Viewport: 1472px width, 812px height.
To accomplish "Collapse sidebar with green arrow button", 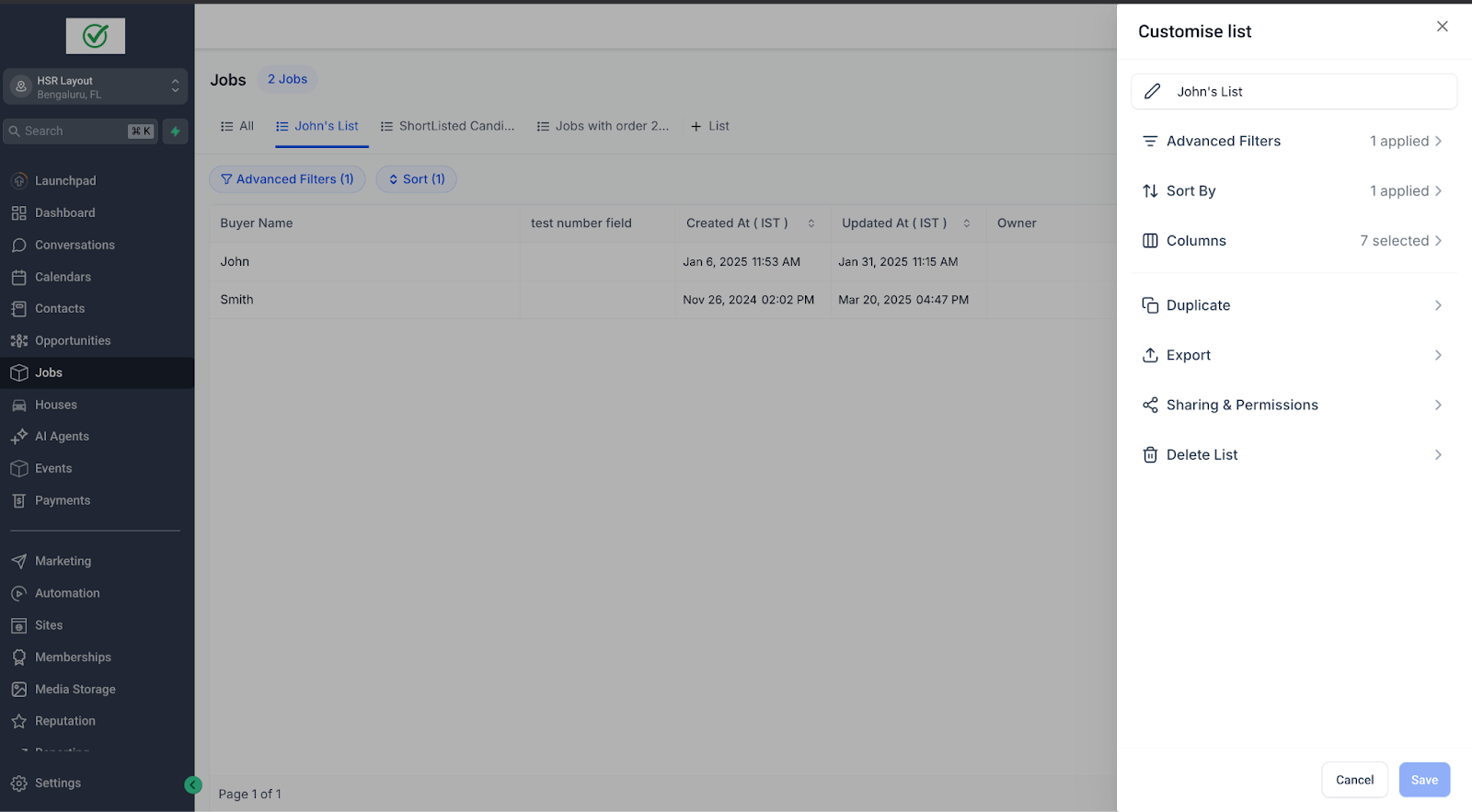I will (x=193, y=784).
